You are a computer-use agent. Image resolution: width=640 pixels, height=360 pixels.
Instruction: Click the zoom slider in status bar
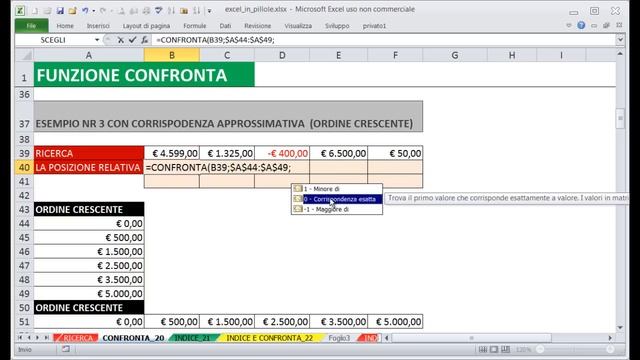pyautogui.click(x=575, y=349)
